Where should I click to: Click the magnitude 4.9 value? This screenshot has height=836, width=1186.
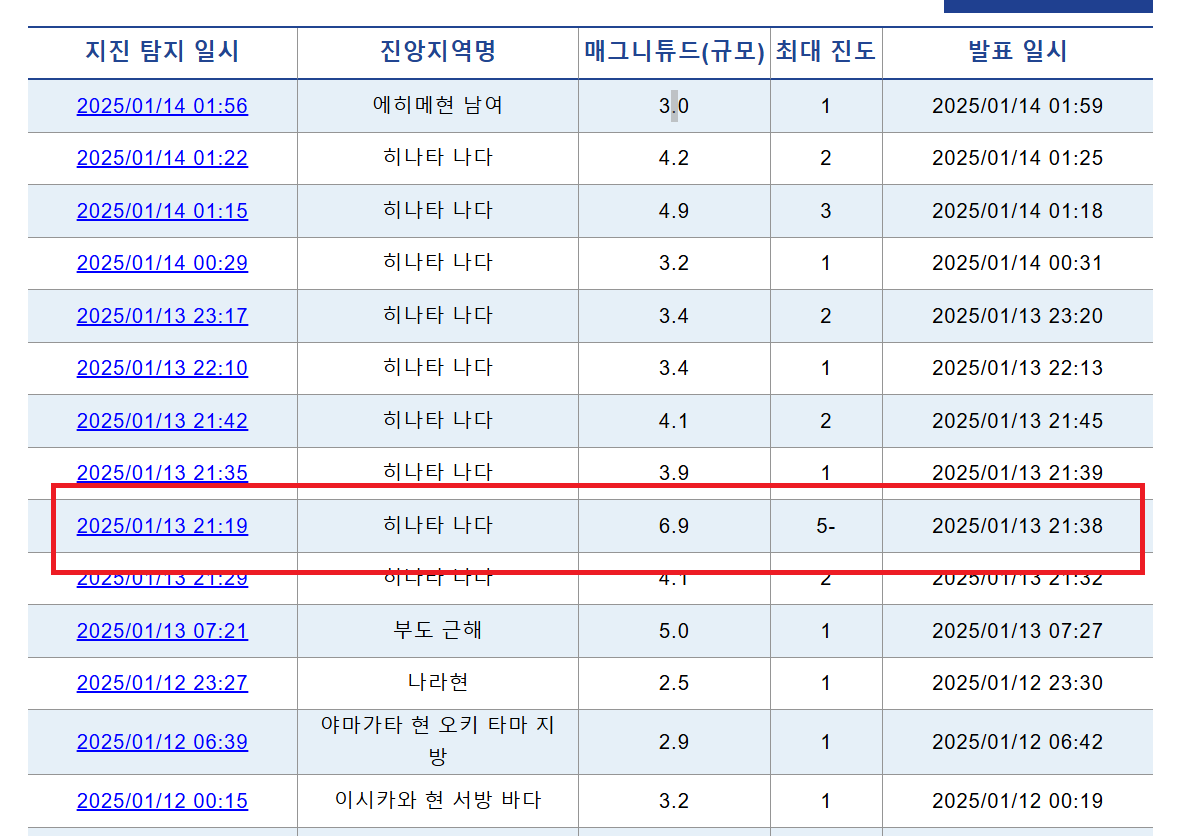674,211
